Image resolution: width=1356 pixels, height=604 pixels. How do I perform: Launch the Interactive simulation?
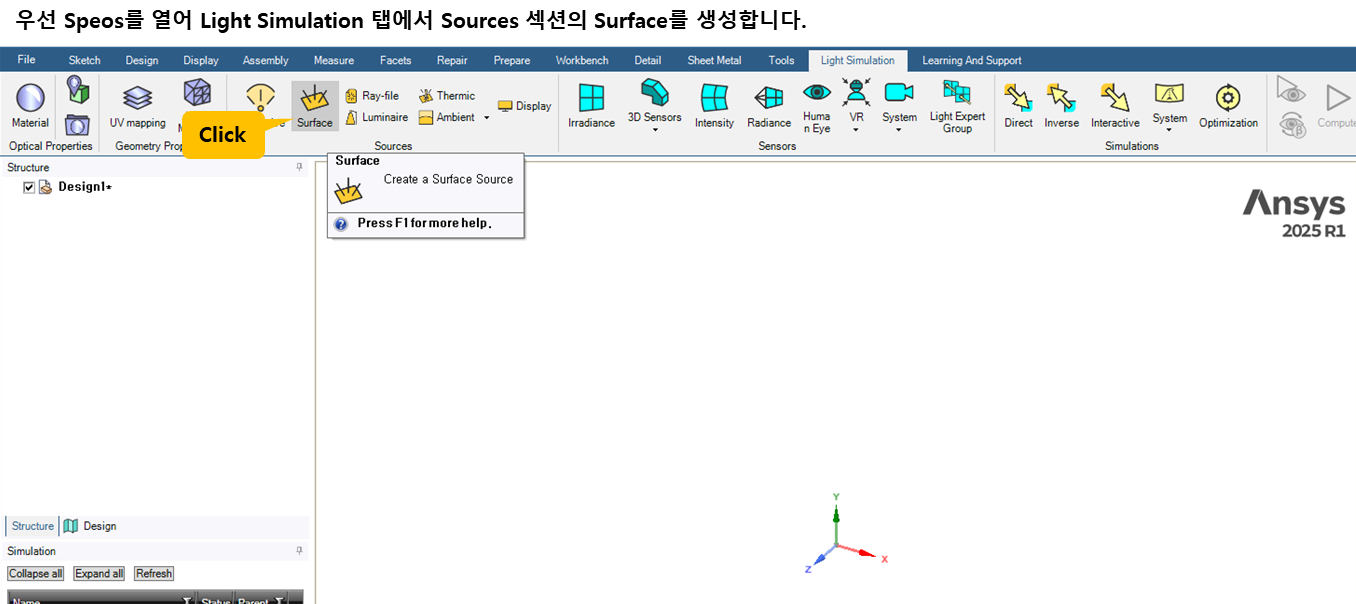[1115, 106]
